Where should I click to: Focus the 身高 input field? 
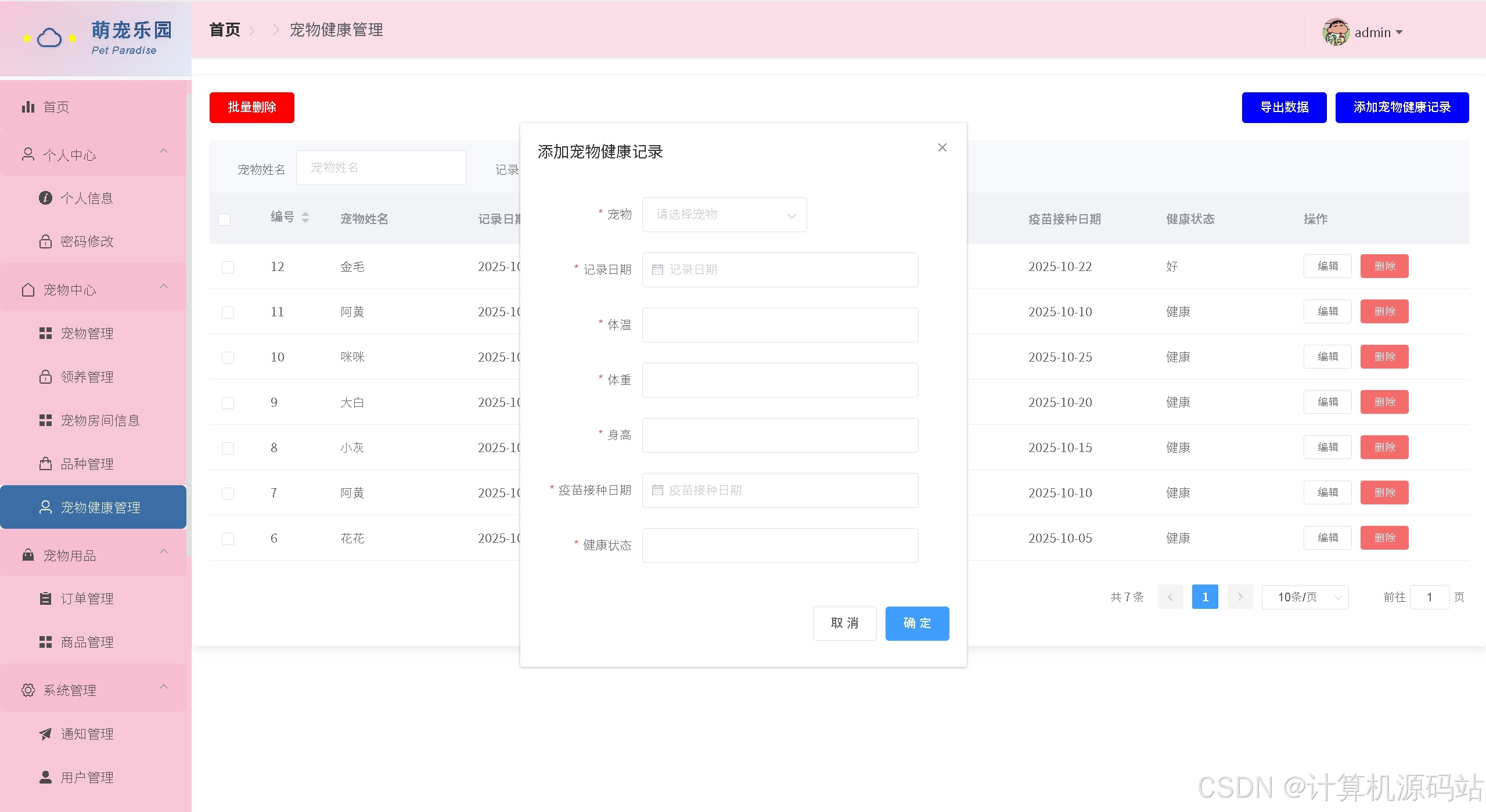[780, 435]
